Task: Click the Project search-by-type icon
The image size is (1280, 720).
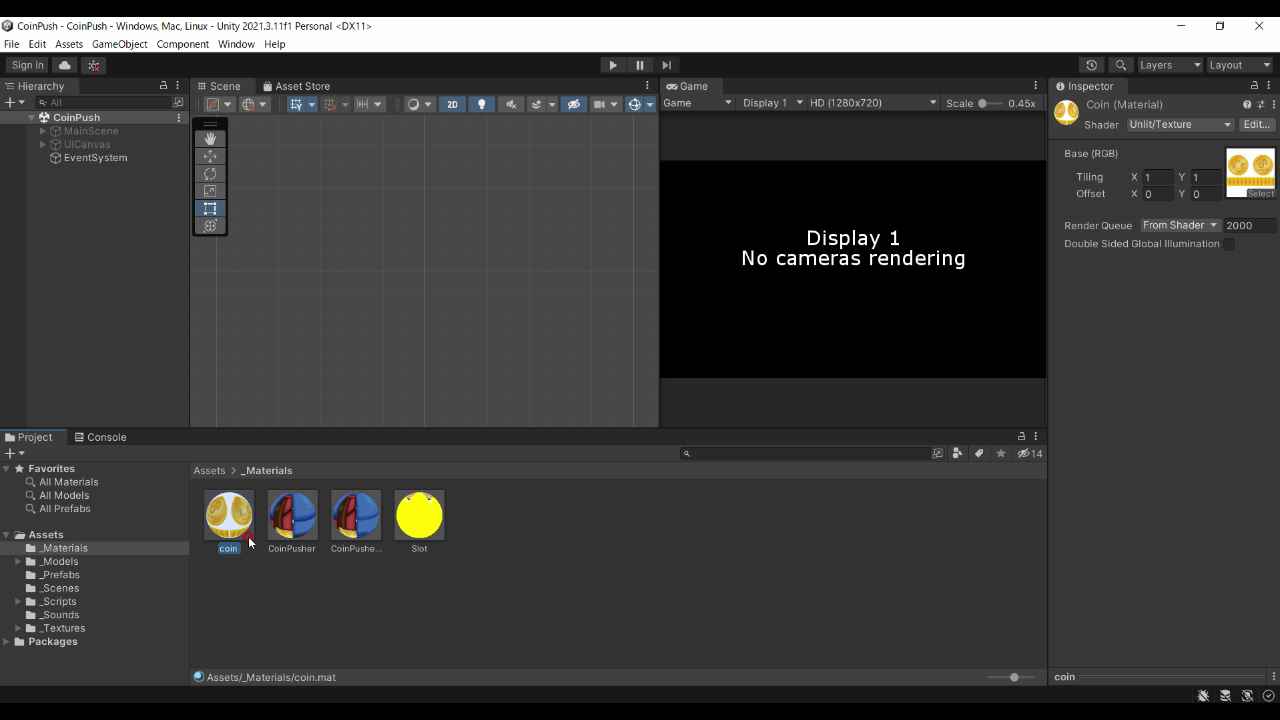Action: point(957,454)
